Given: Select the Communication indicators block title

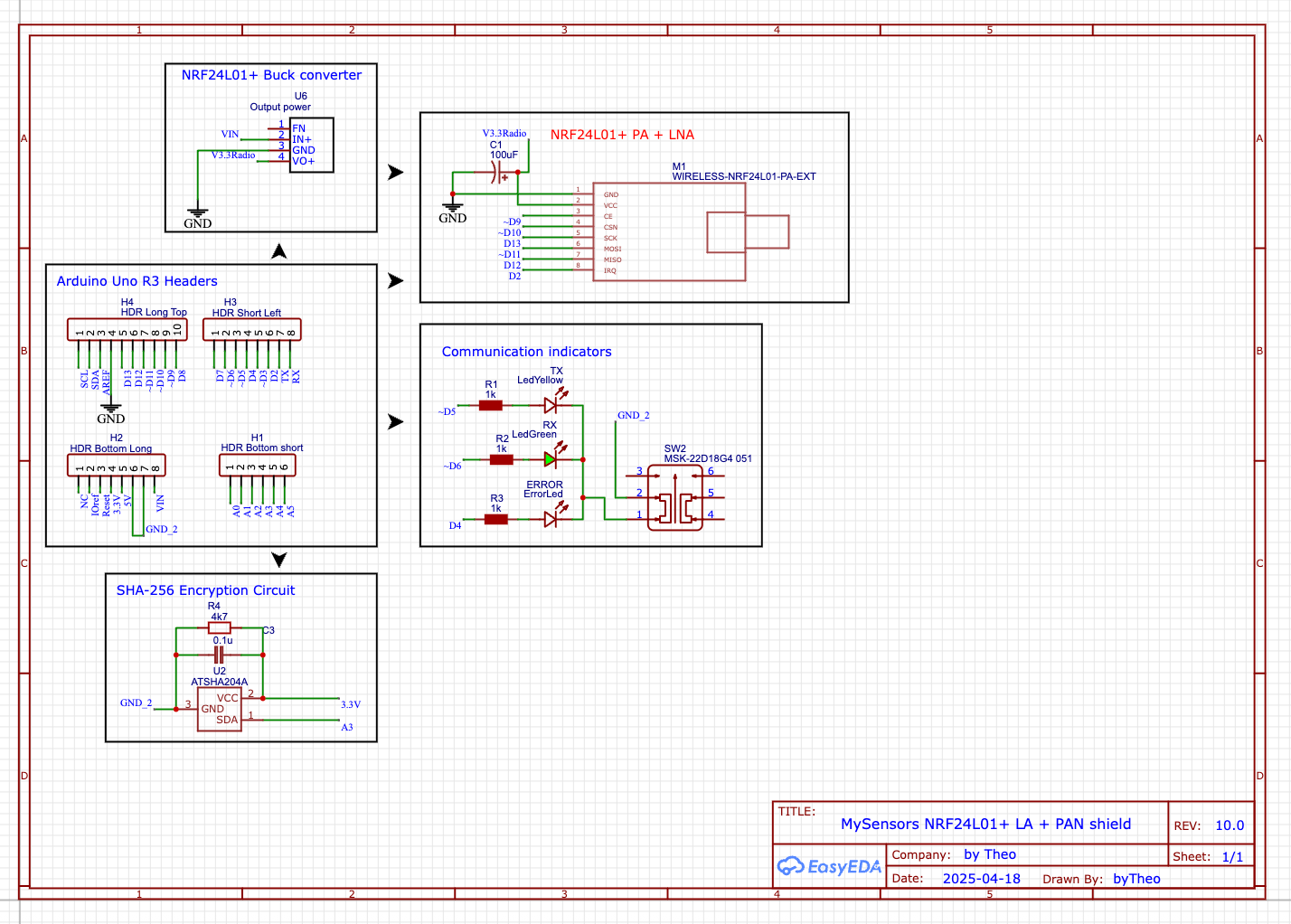Looking at the screenshot, I should (526, 352).
